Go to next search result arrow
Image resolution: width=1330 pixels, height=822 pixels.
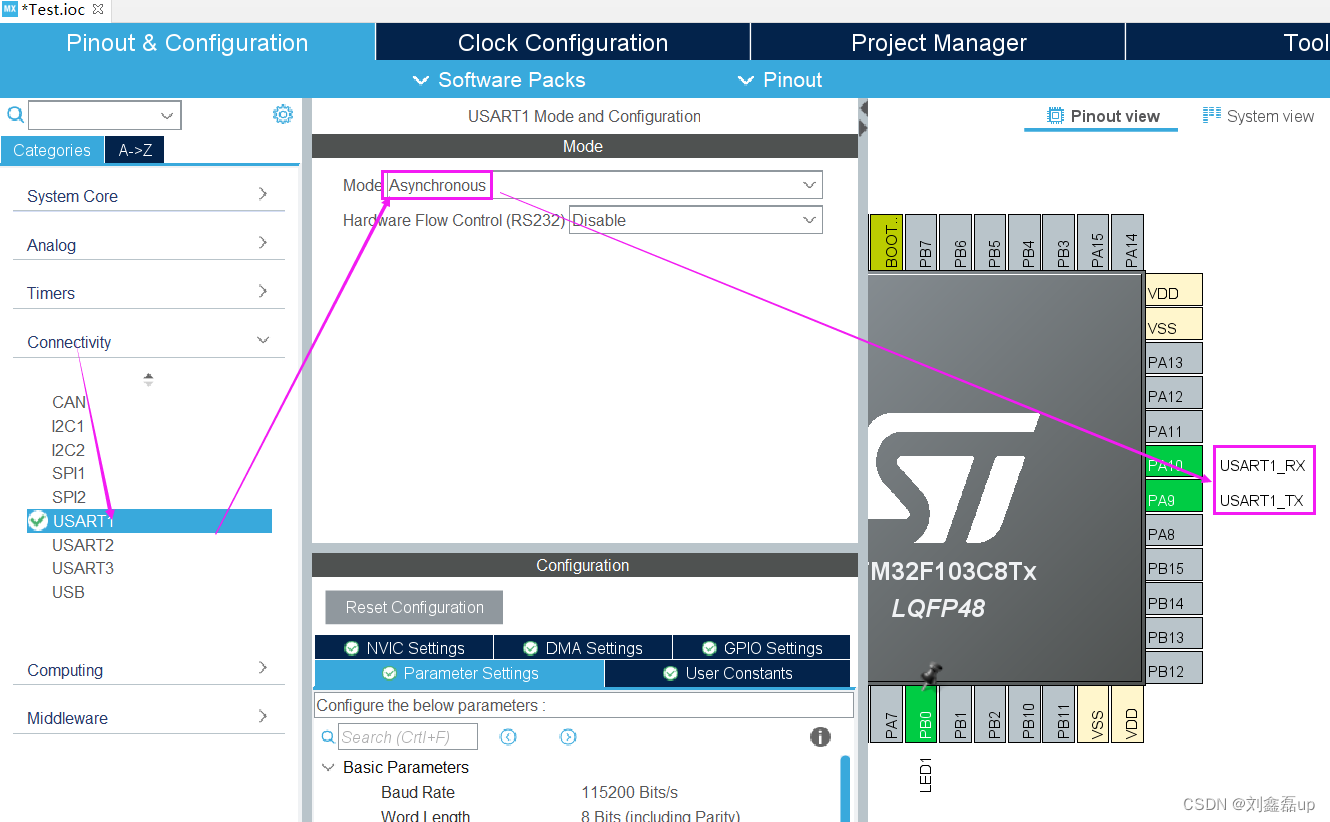[x=568, y=737]
